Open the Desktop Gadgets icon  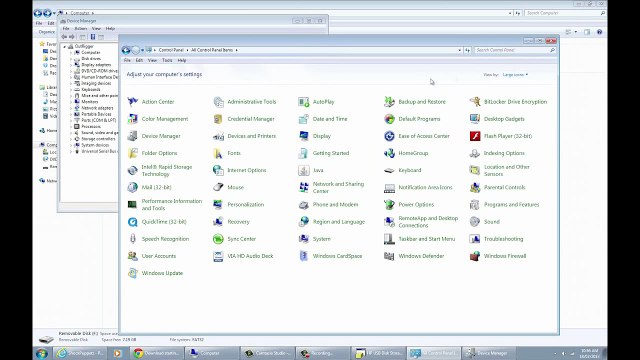point(475,119)
